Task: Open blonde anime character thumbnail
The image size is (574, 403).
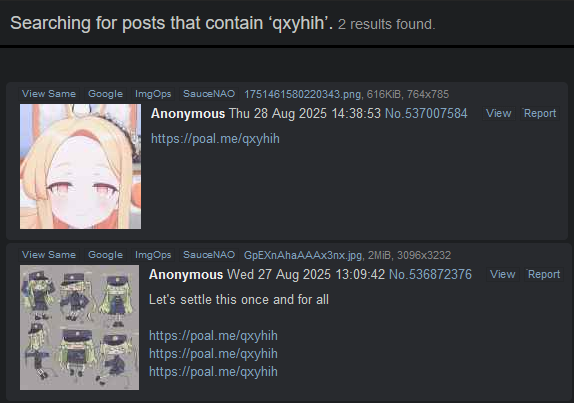Action: click(81, 167)
